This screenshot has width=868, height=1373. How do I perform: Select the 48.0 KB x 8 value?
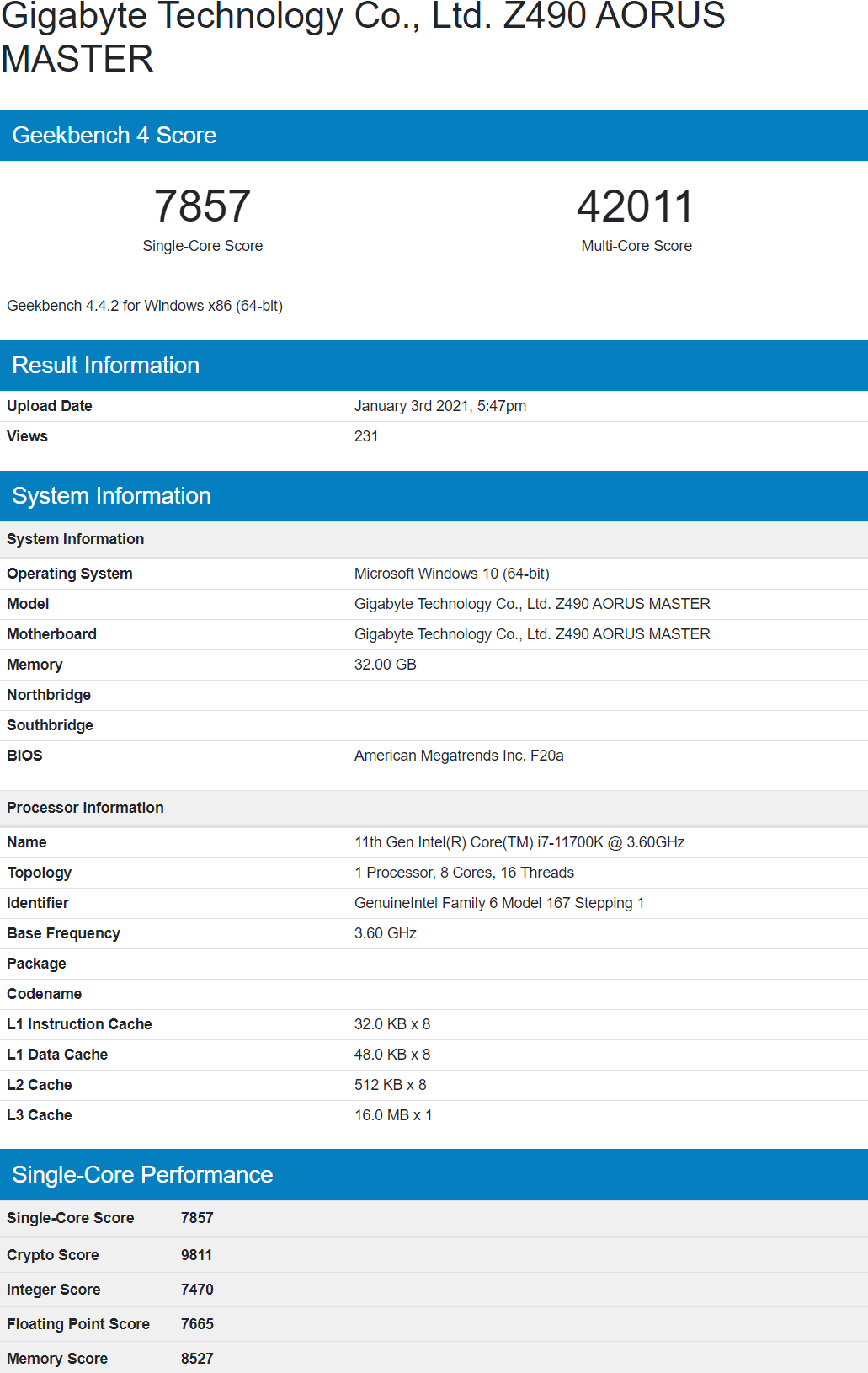(392, 1055)
